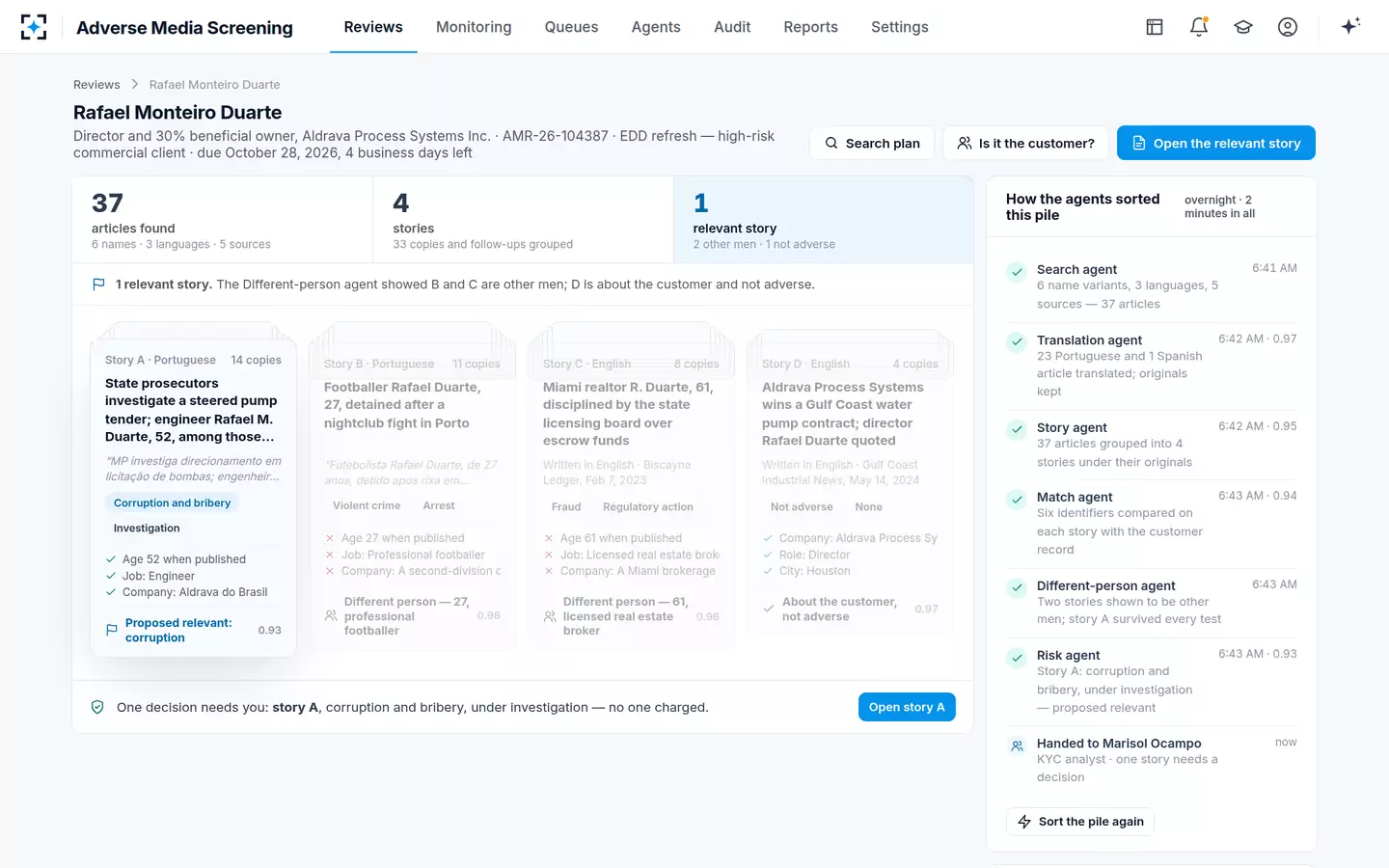This screenshot has width=1389, height=868.
Task: Follow the Reviews breadcrumb link
Action: pyautogui.click(x=96, y=85)
